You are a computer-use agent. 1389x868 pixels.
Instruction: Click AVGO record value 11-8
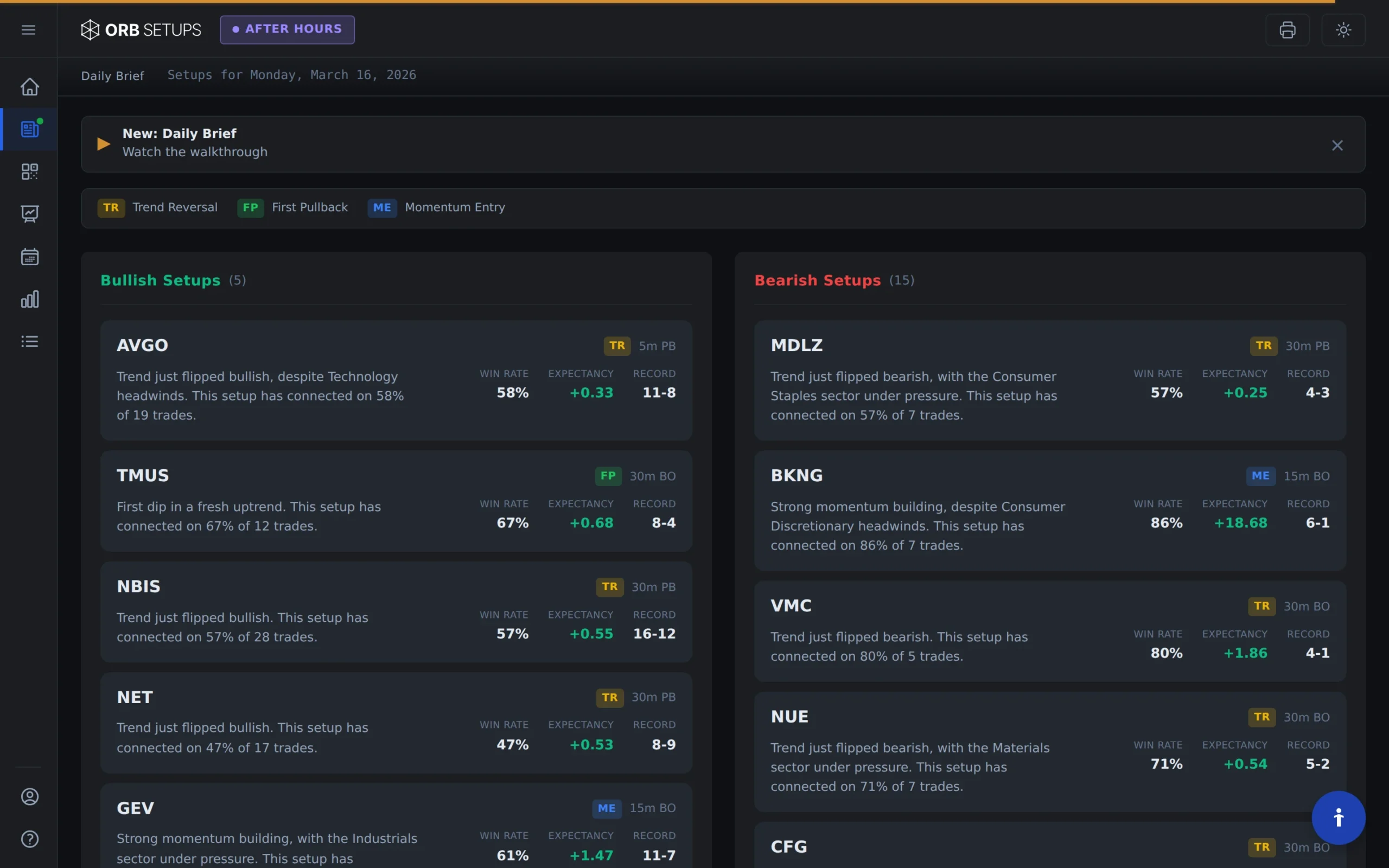click(659, 393)
